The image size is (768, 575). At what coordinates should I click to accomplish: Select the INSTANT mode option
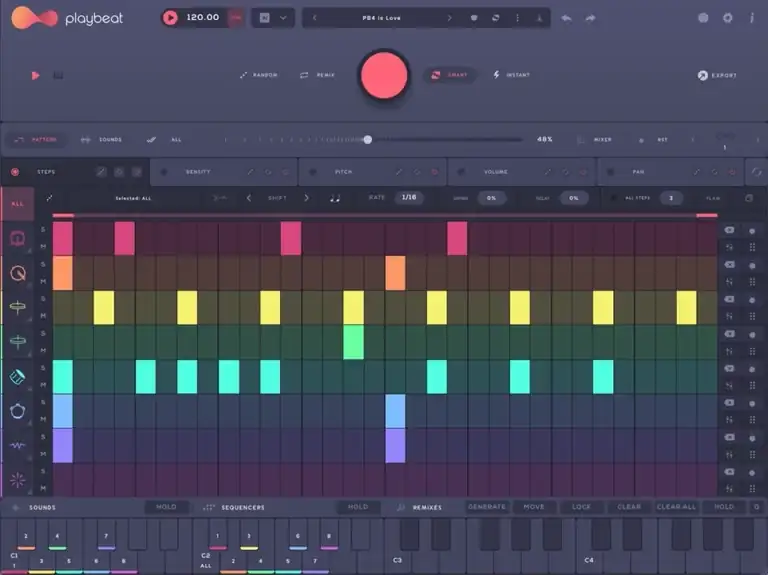pos(511,75)
